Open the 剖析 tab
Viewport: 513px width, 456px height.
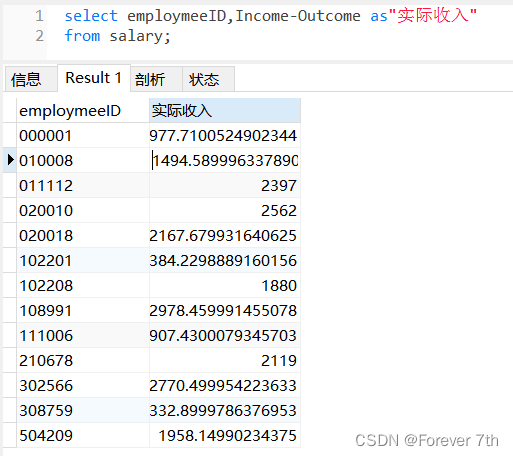(x=156, y=79)
